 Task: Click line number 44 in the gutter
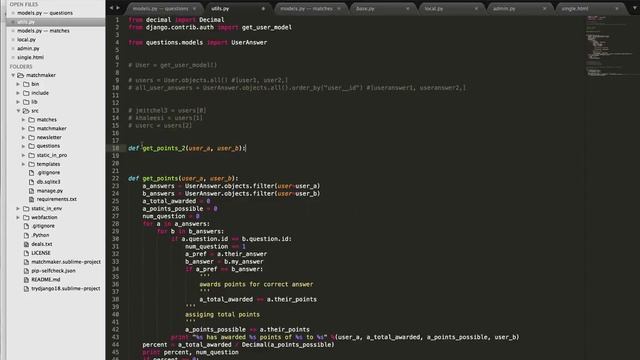116,344
